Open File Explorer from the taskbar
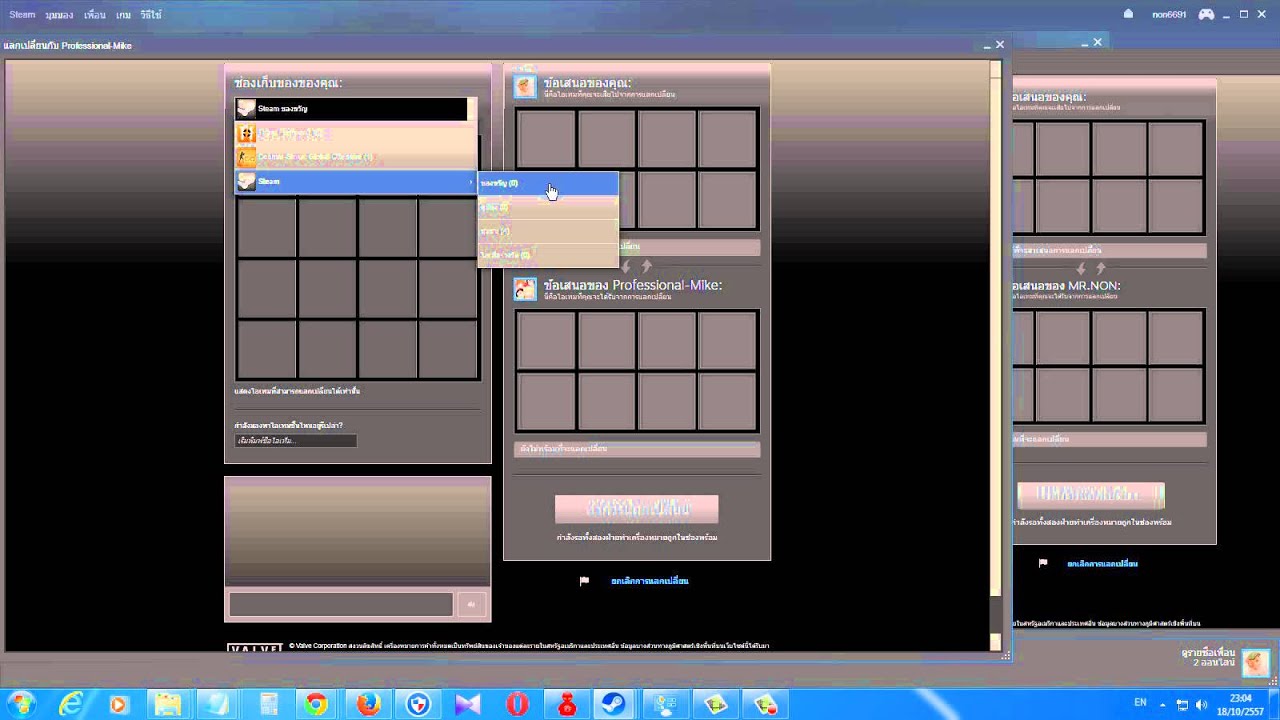The width and height of the screenshot is (1280, 720). (169, 704)
